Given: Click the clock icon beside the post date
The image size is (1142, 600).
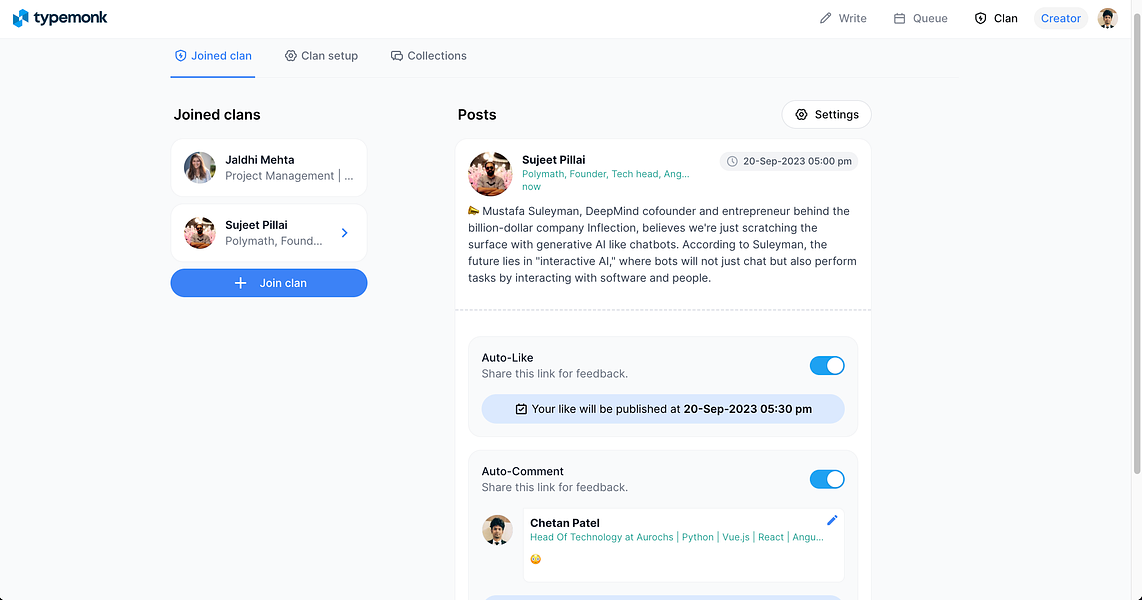Looking at the screenshot, I should (732, 162).
